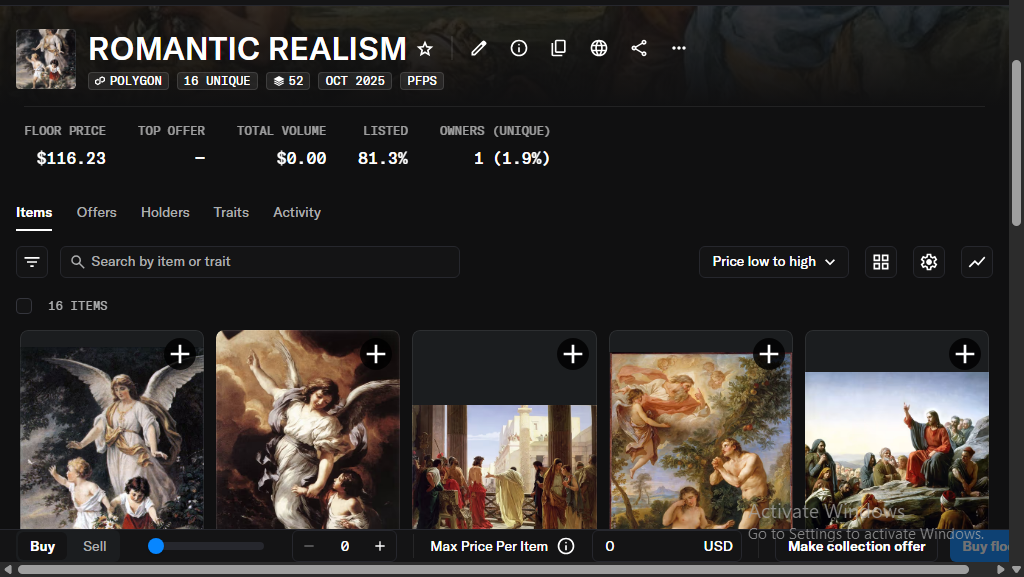Tick the select-all 16 items checkbox

24,306
